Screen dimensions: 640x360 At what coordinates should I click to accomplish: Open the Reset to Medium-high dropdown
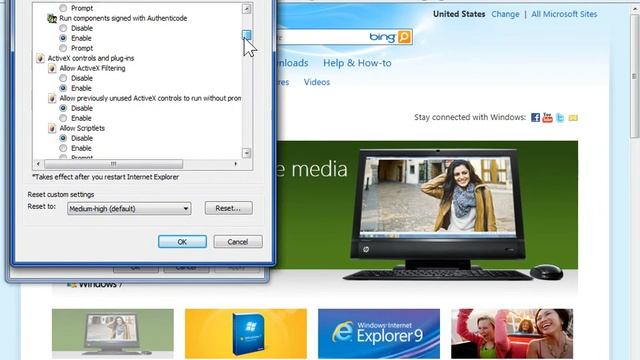[129, 209]
